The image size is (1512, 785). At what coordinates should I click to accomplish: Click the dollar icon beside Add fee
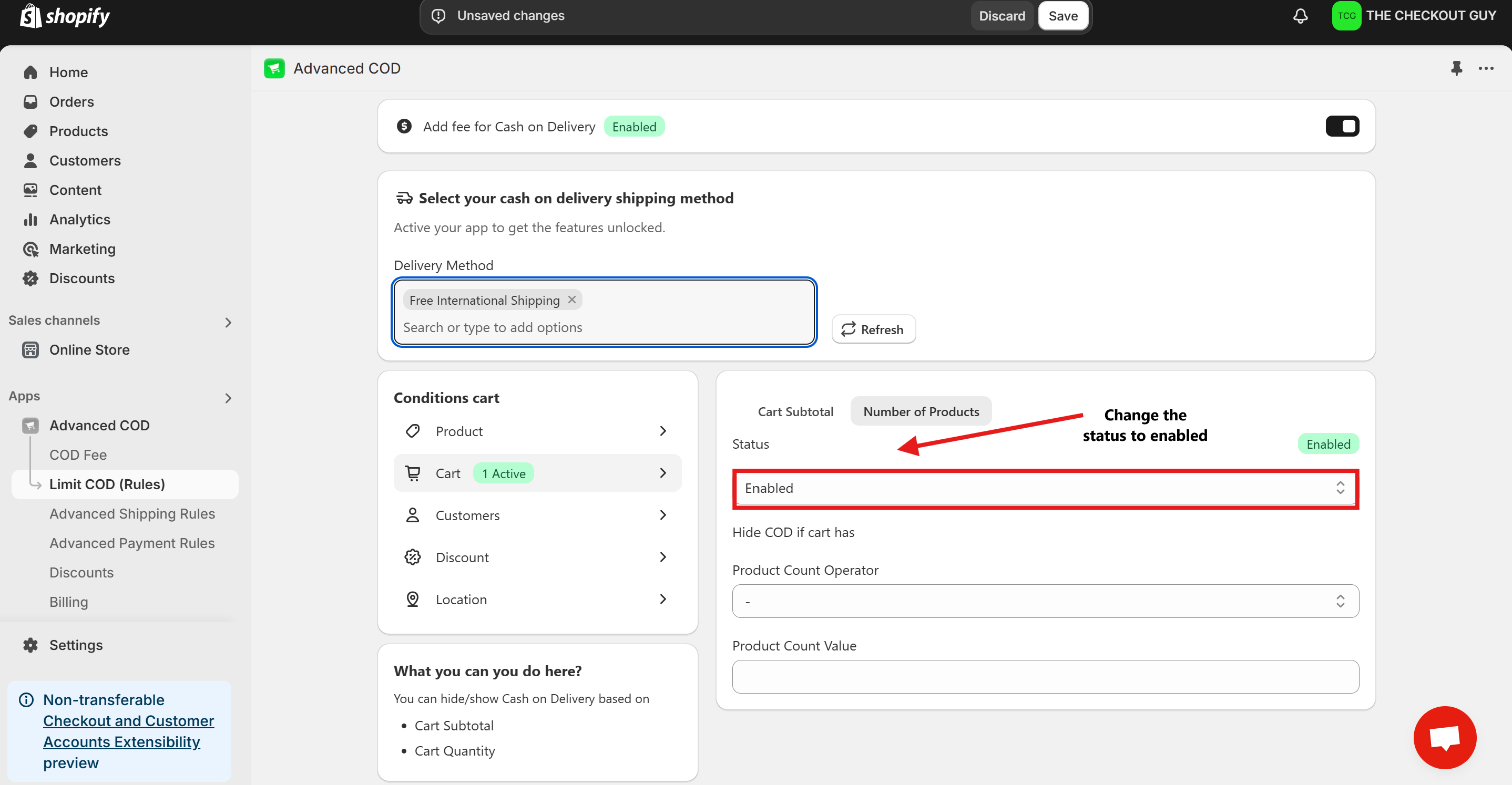(x=404, y=126)
